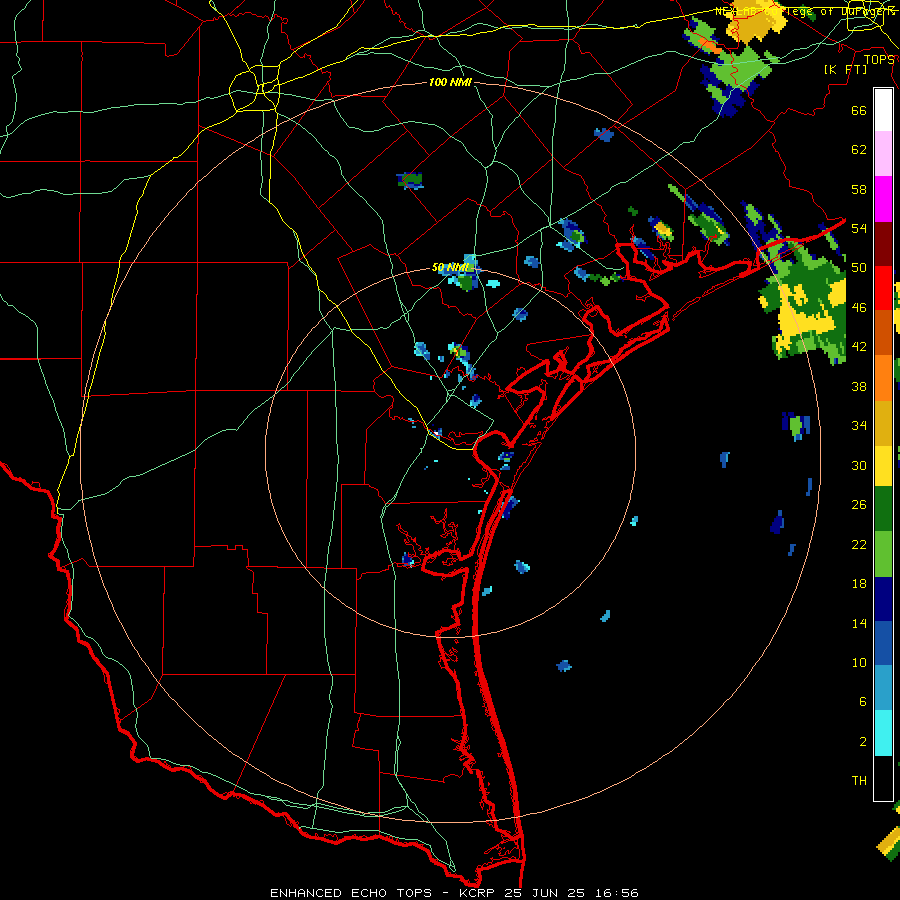Click the magenta legend color segment
This screenshot has height=900, width=900.
(x=883, y=199)
